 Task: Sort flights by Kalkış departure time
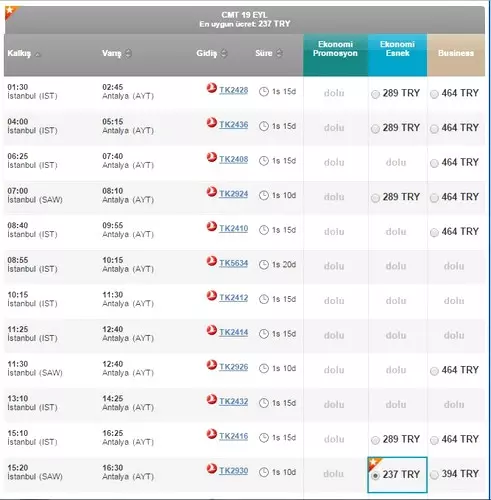[38, 54]
